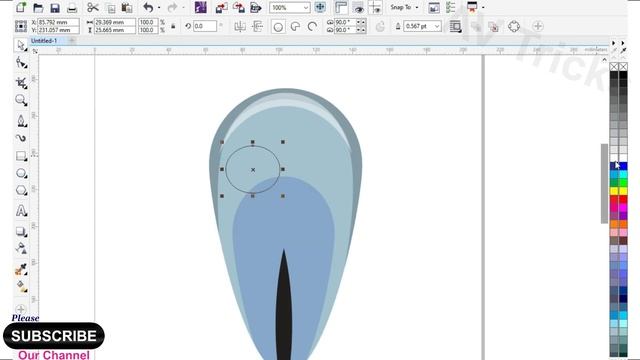
Task: Click the Convert to curves icon
Action: [x=514, y=27]
